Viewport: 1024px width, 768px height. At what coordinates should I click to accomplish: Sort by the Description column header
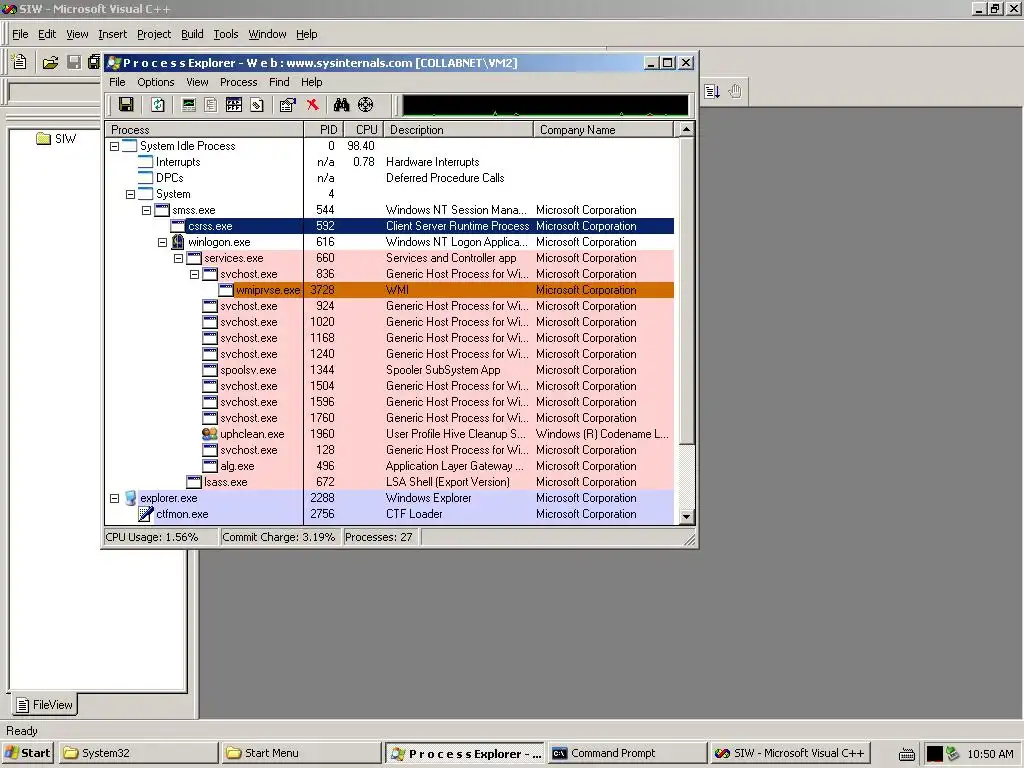[458, 129]
